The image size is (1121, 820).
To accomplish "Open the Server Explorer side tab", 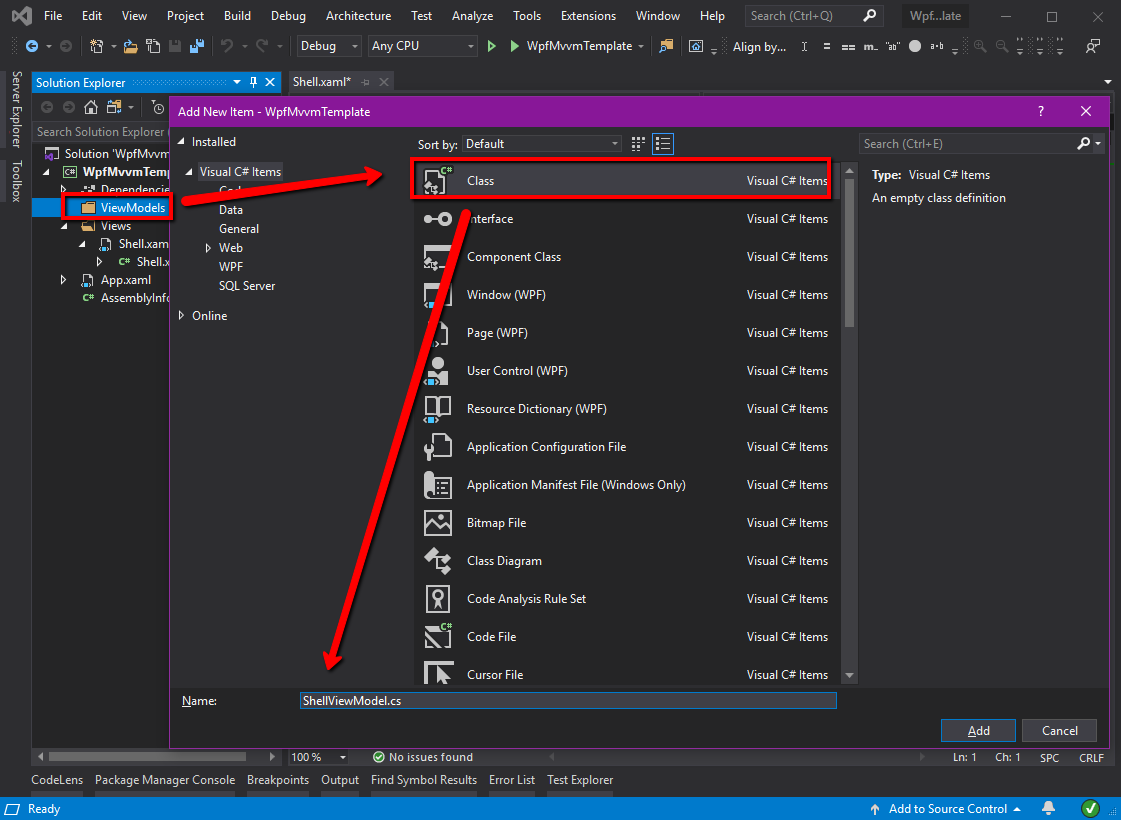I will [x=16, y=109].
